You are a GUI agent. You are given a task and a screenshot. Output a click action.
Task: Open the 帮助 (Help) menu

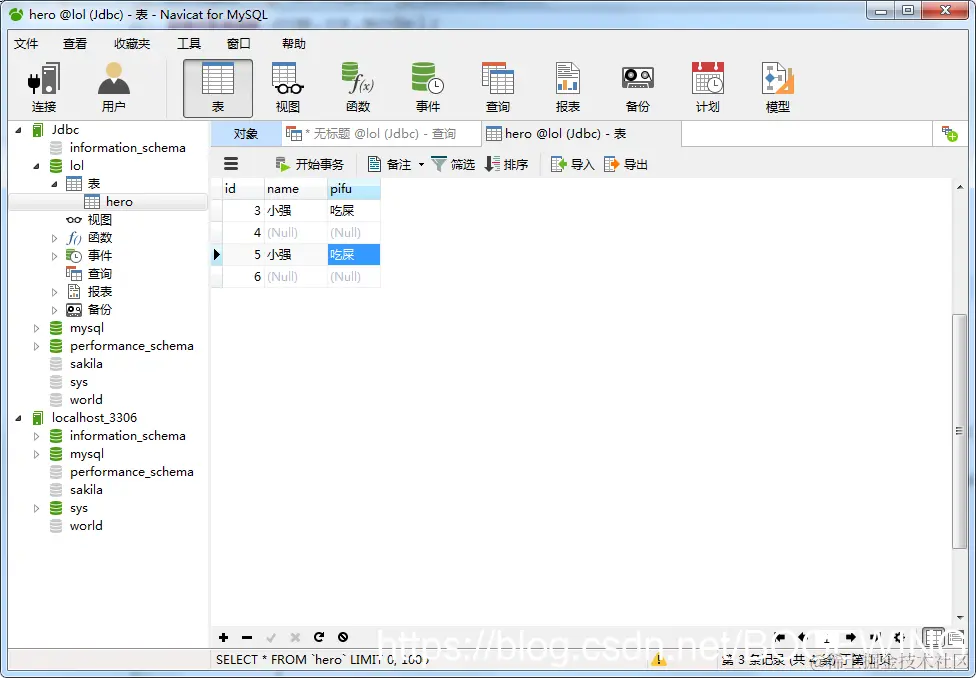pyautogui.click(x=294, y=44)
